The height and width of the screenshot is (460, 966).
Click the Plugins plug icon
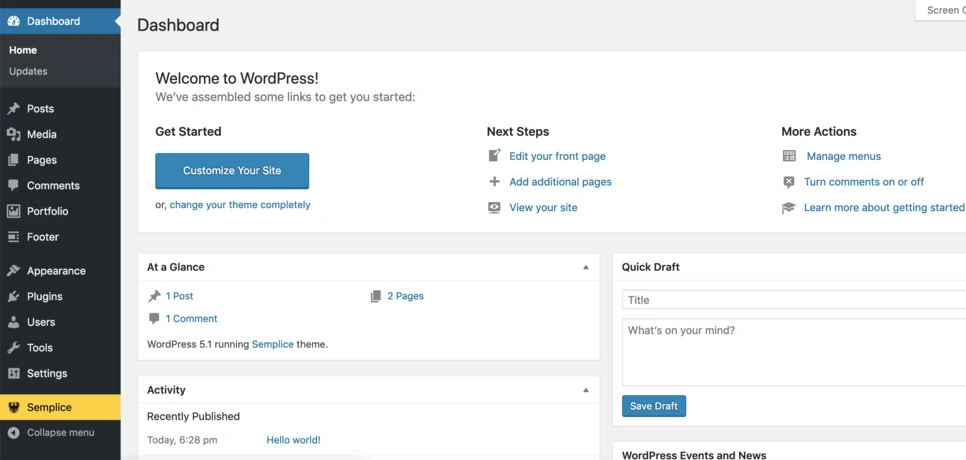13,297
